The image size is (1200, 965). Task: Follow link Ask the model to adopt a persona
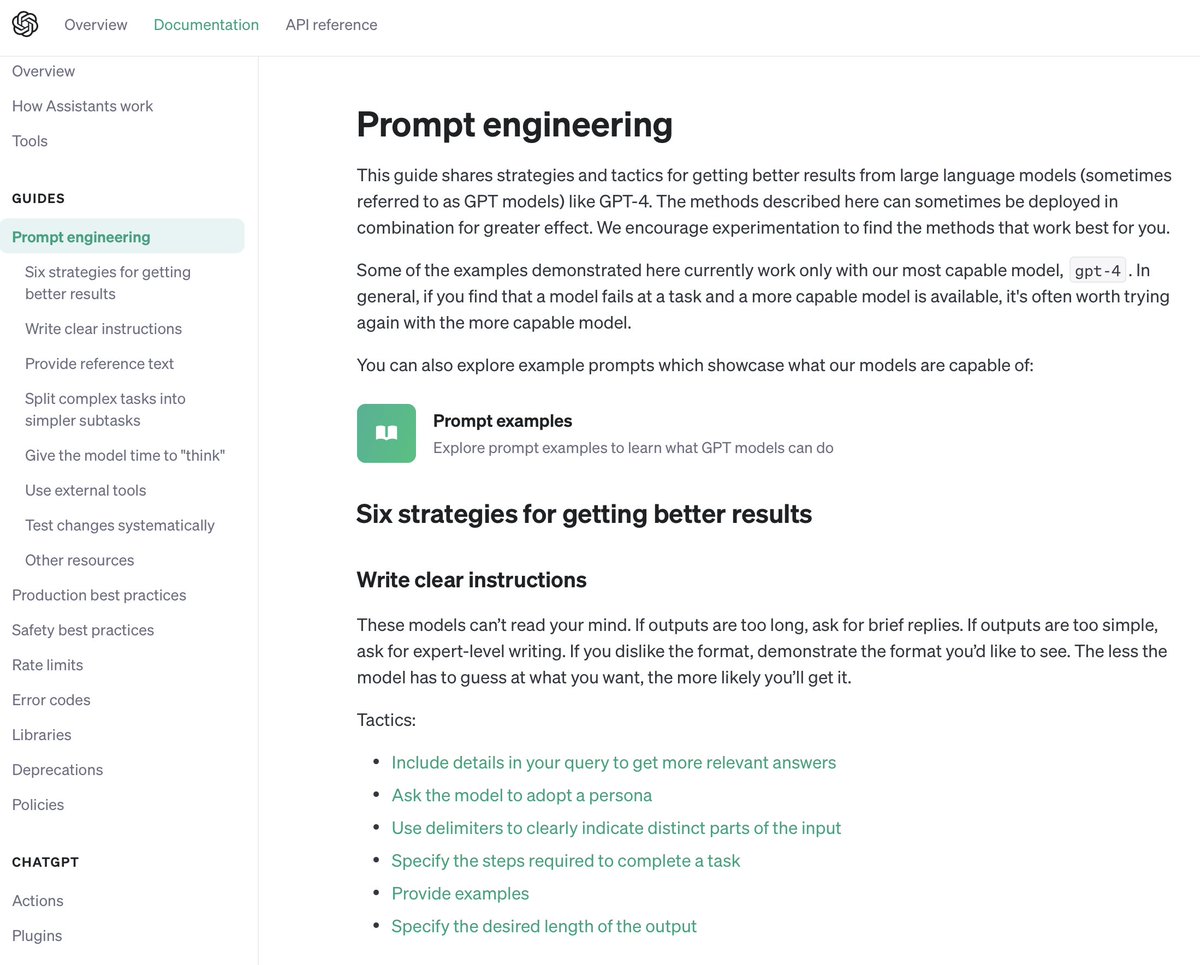pyautogui.click(x=522, y=795)
